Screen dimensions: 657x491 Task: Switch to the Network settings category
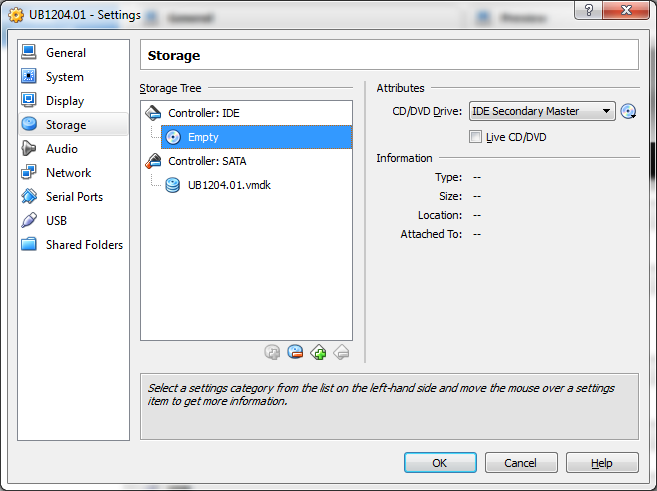point(68,173)
